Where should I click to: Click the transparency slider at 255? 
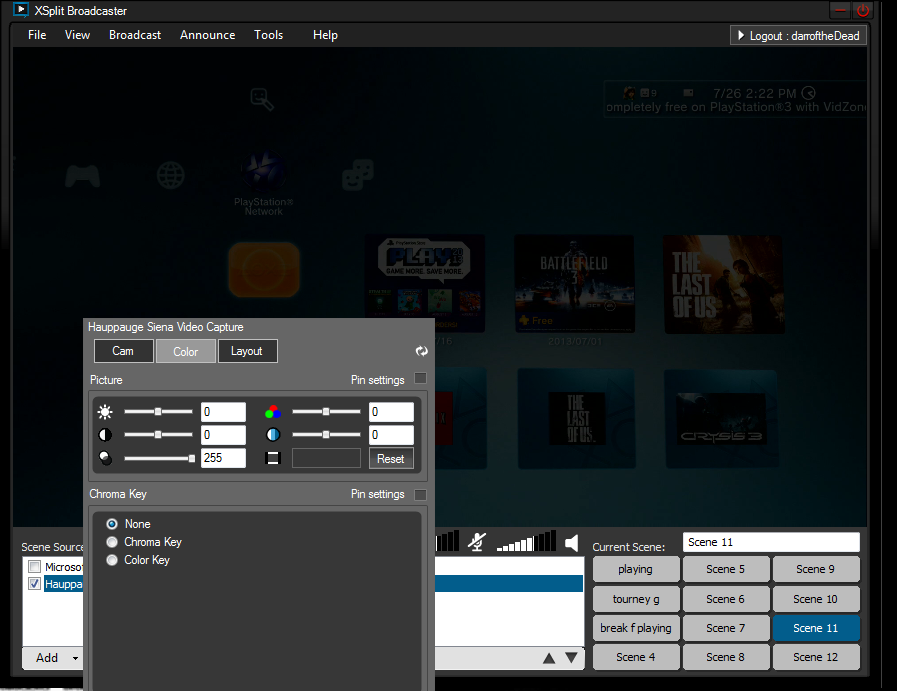[x=160, y=458]
